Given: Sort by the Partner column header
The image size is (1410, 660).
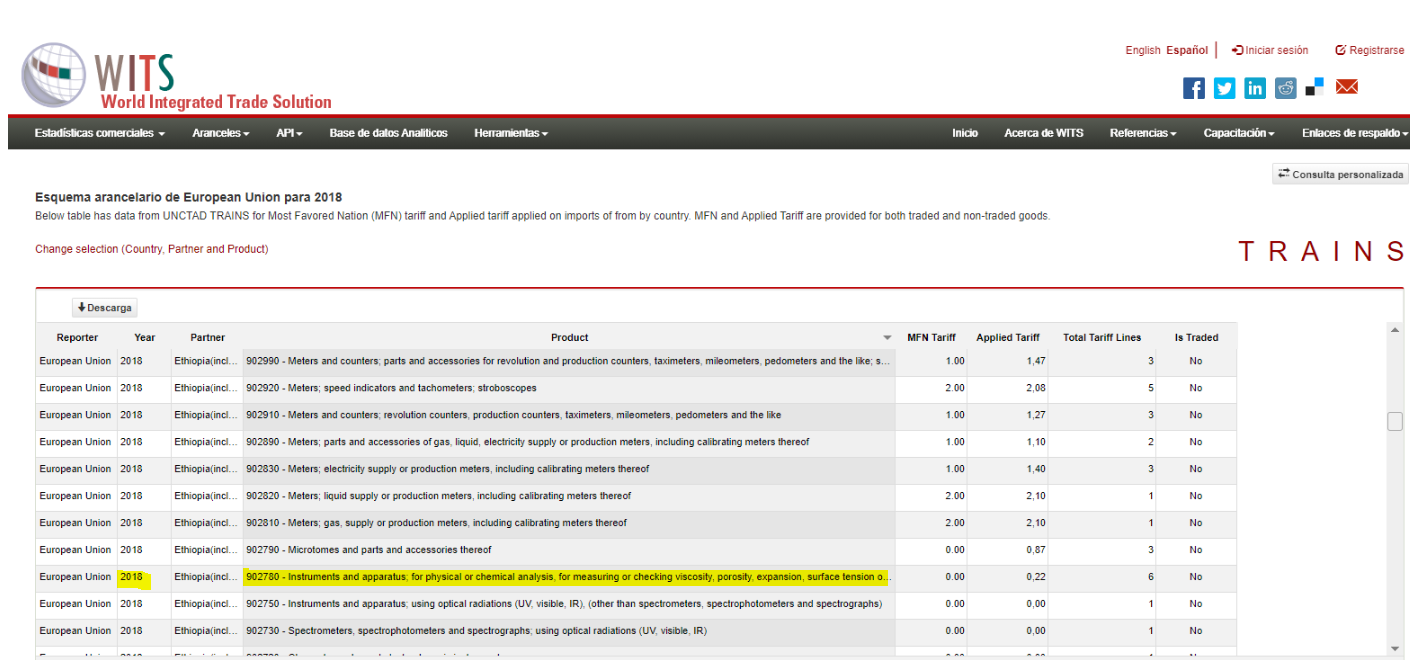Looking at the screenshot, I should click(208, 337).
